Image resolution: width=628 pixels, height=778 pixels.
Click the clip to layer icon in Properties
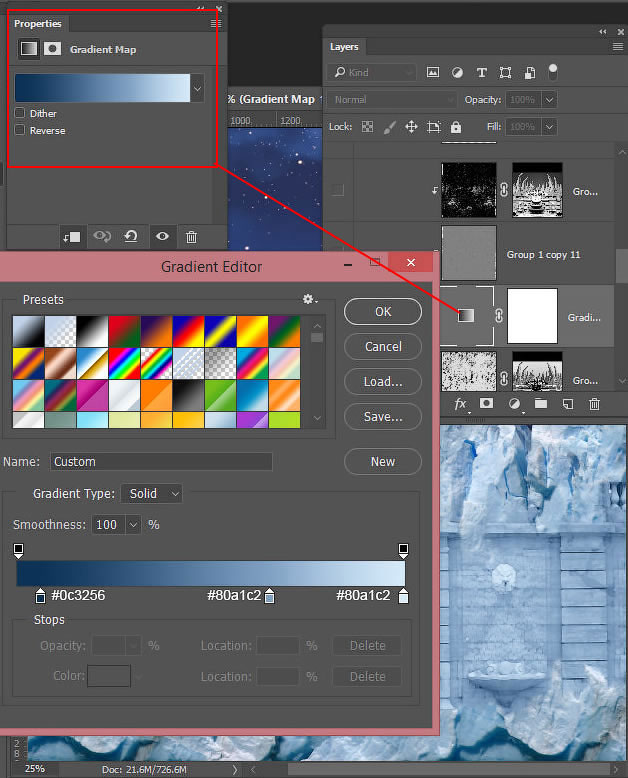pyautogui.click(x=72, y=237)
